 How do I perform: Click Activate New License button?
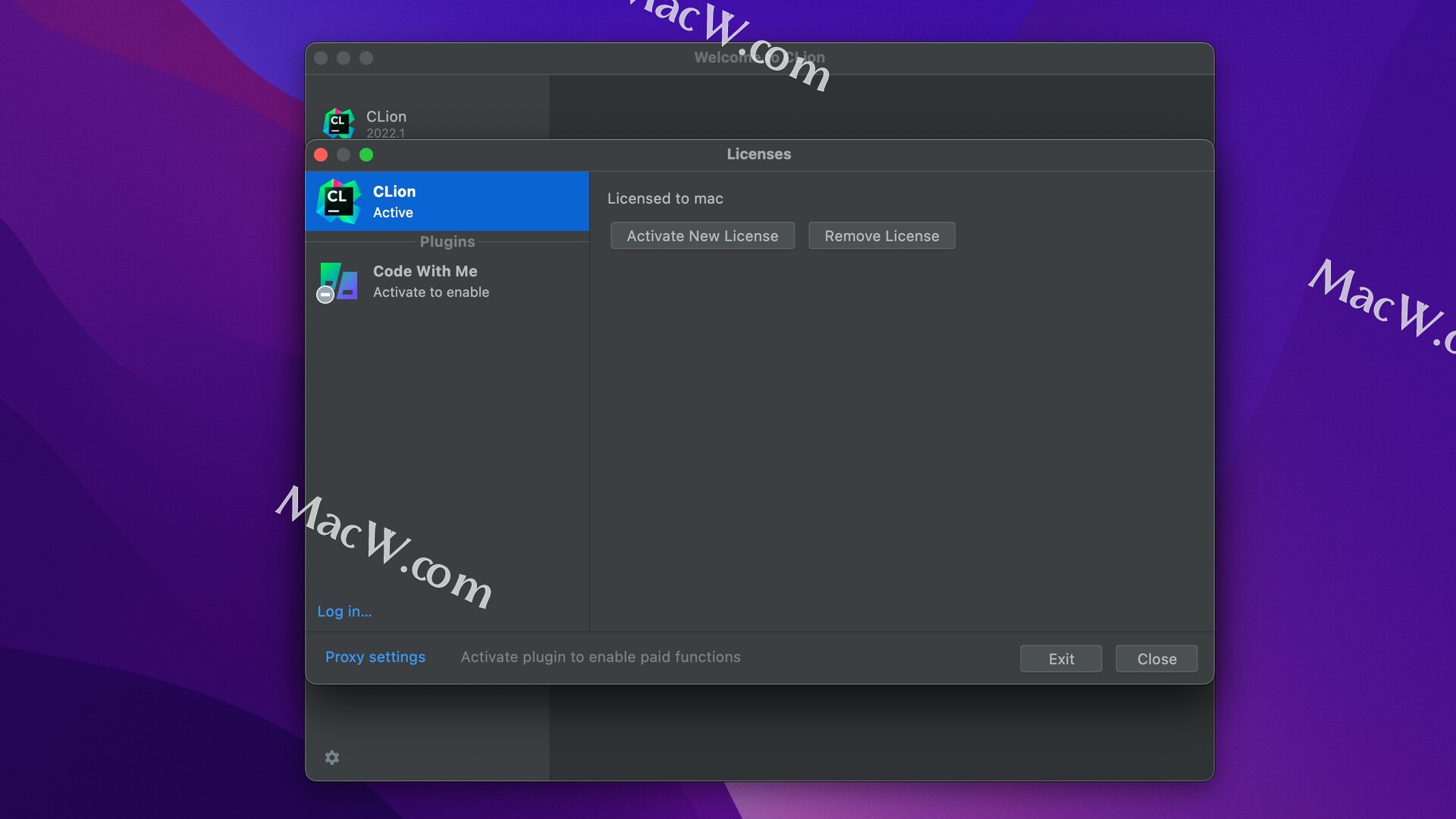tap(703, 235)
